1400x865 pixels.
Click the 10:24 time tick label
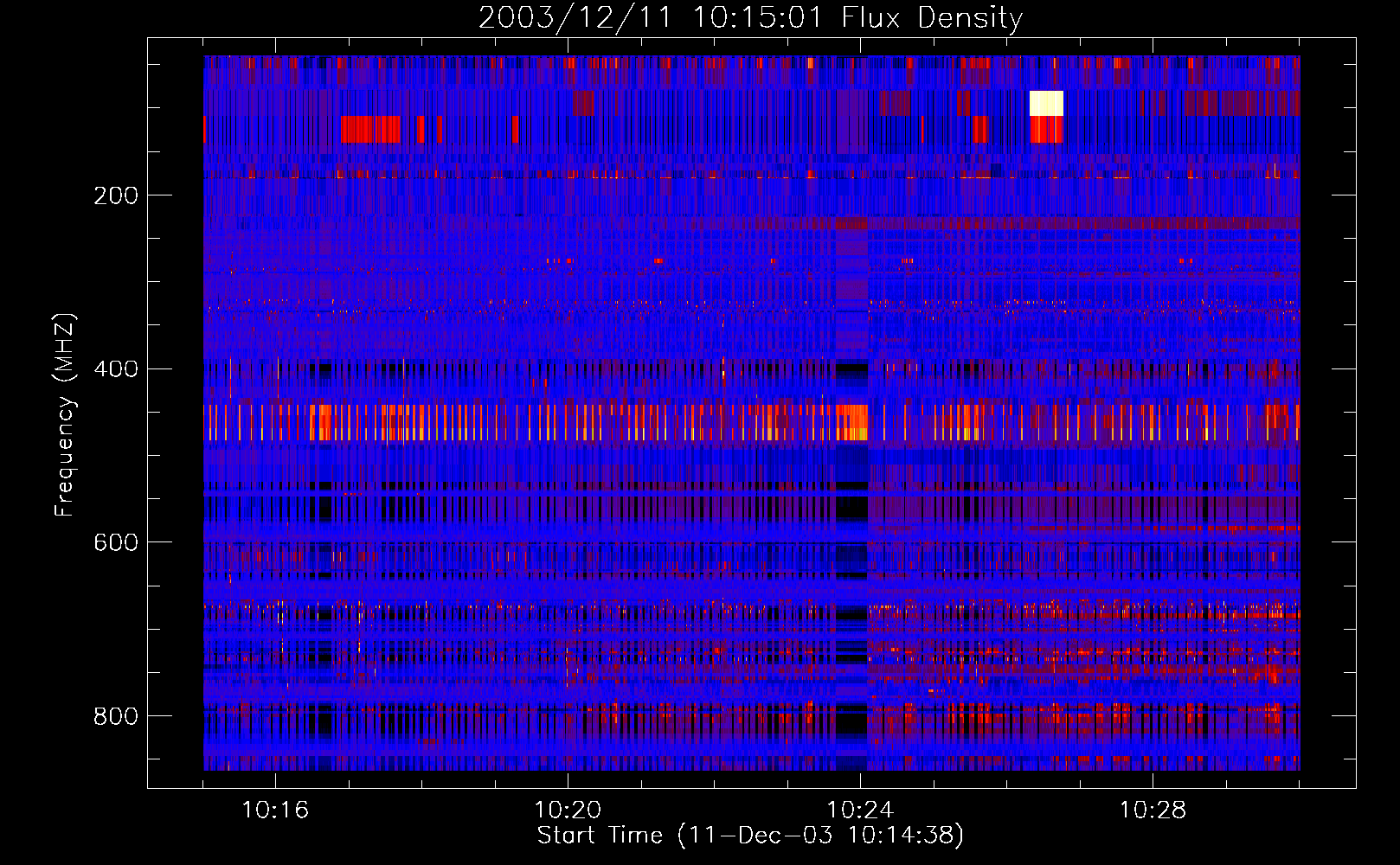(x=860, y=811)
